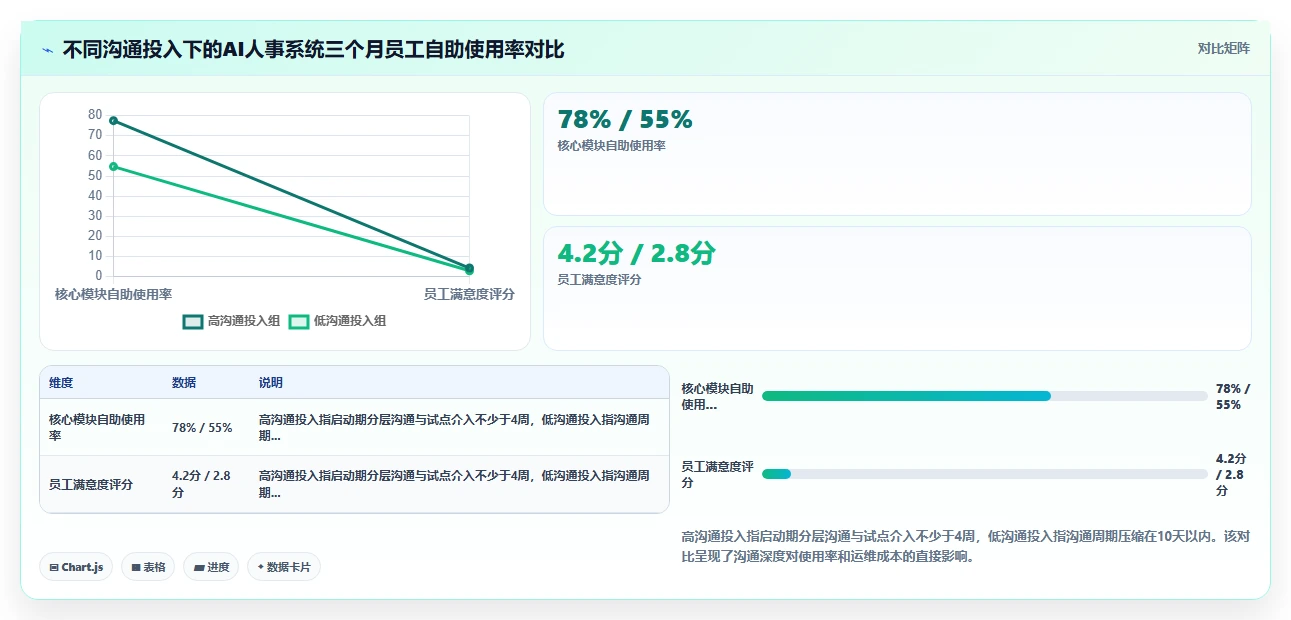Click the 数据卡片 tag chip
Image resolution: width=1291 pixels, height=620 pixels.
(284, 567)
